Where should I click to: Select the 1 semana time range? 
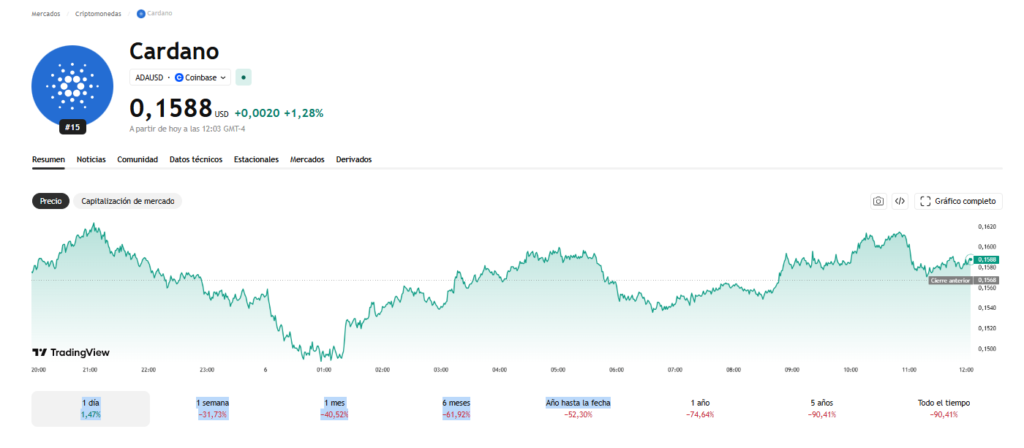[x=212, y=409]
